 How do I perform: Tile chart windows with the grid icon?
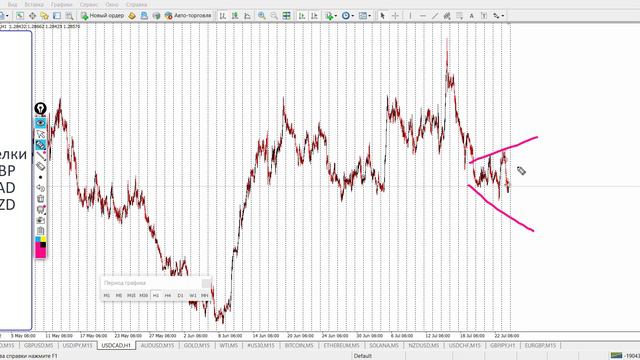click(287, 16)
